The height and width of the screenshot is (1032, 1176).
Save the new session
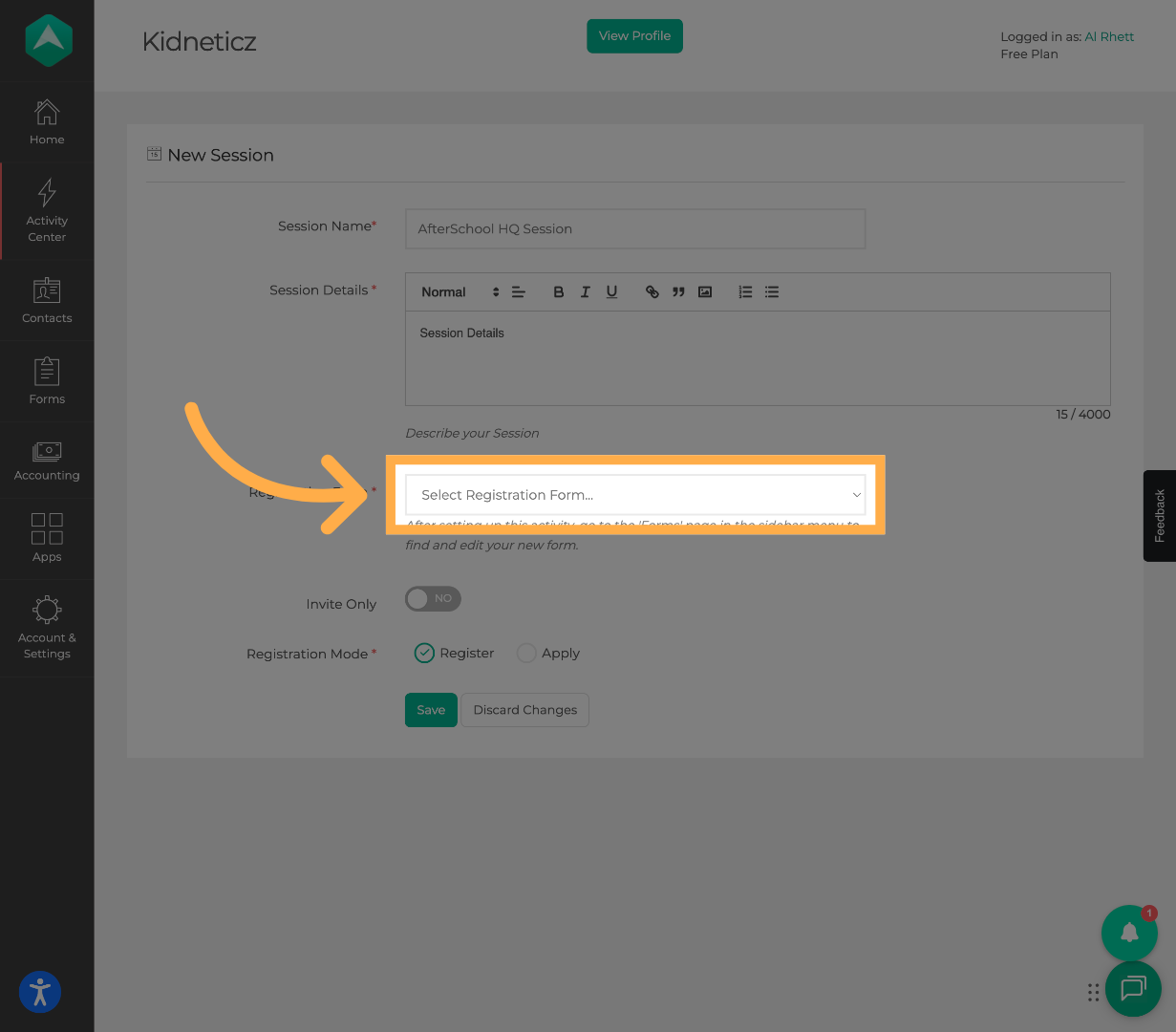(431, 710)
